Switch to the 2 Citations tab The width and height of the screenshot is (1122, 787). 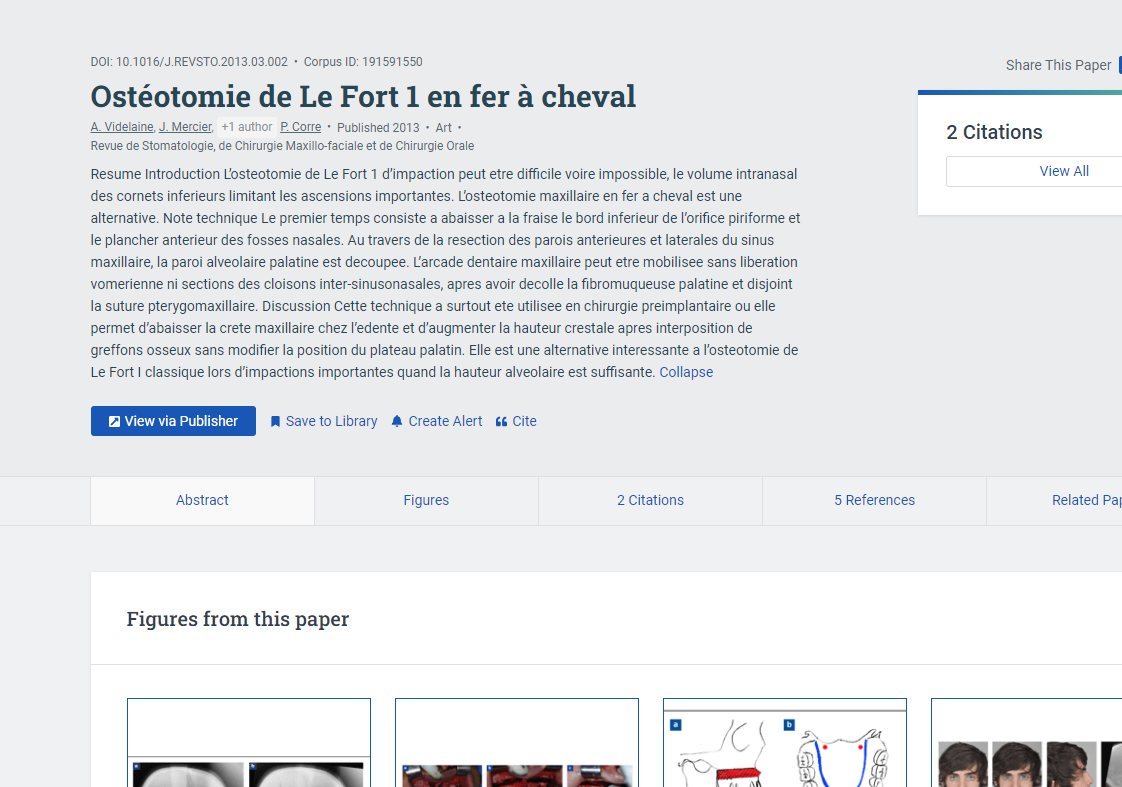[x=650, y=500]
